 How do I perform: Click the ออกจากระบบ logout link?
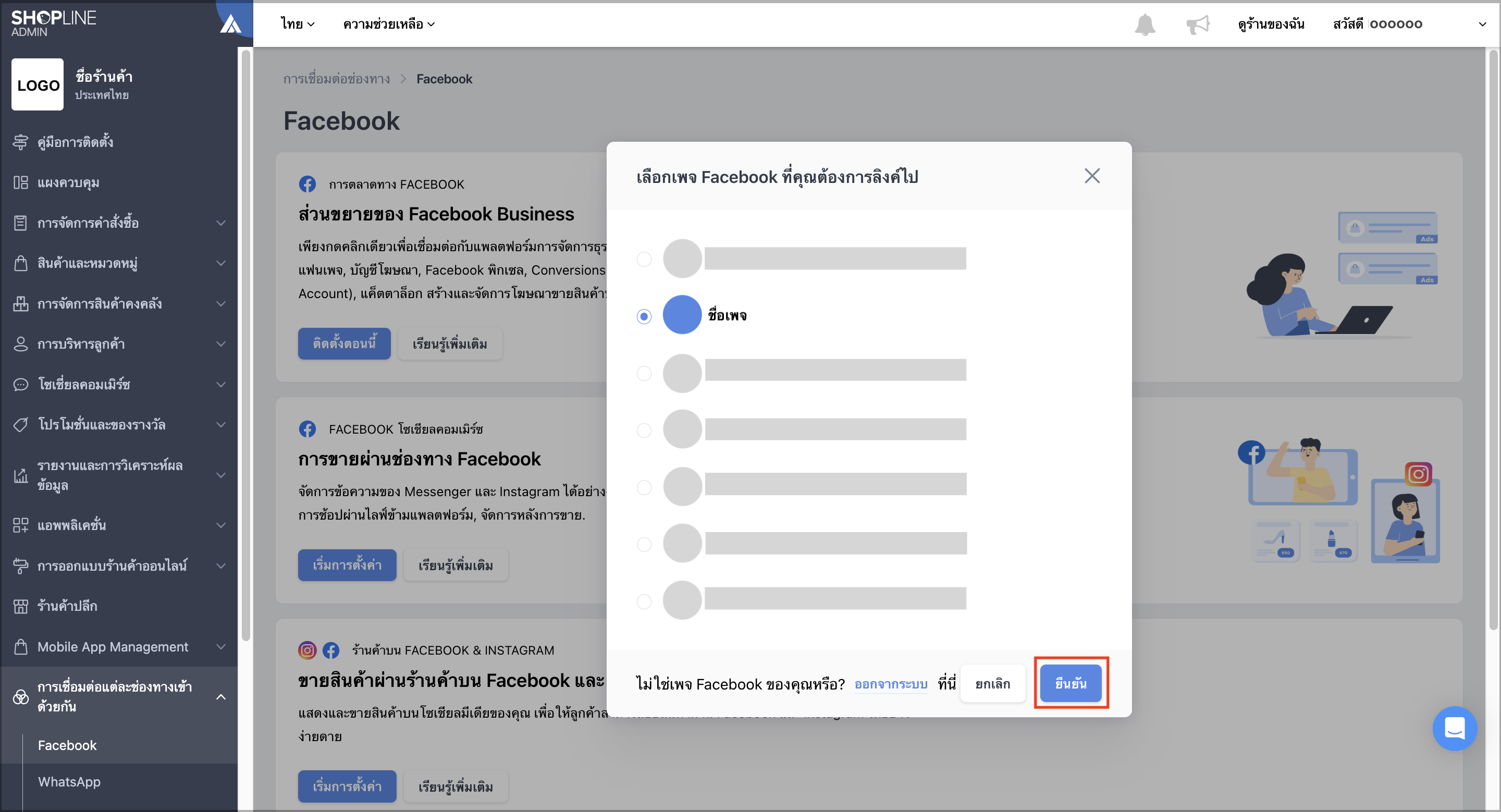(x=891, y=684)
